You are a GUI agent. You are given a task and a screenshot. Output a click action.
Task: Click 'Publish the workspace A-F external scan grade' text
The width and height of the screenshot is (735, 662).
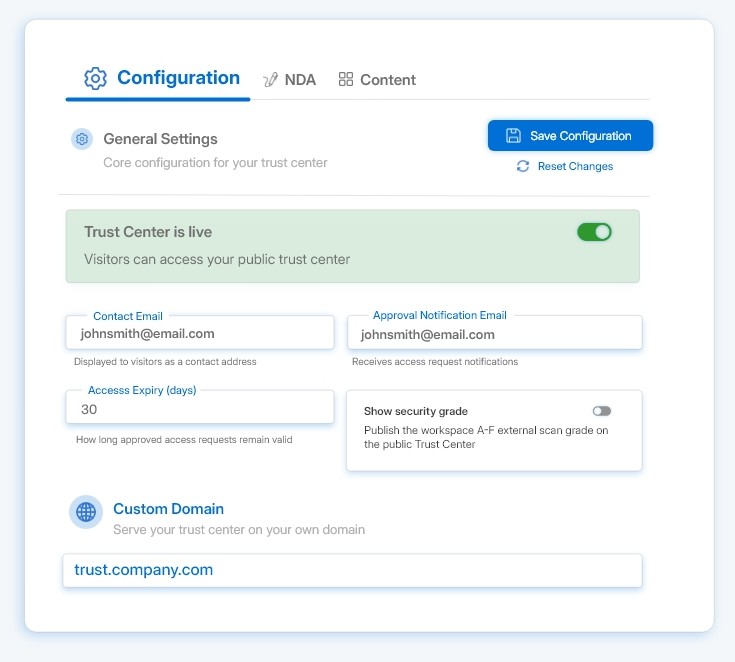click(x=486, y=437)
